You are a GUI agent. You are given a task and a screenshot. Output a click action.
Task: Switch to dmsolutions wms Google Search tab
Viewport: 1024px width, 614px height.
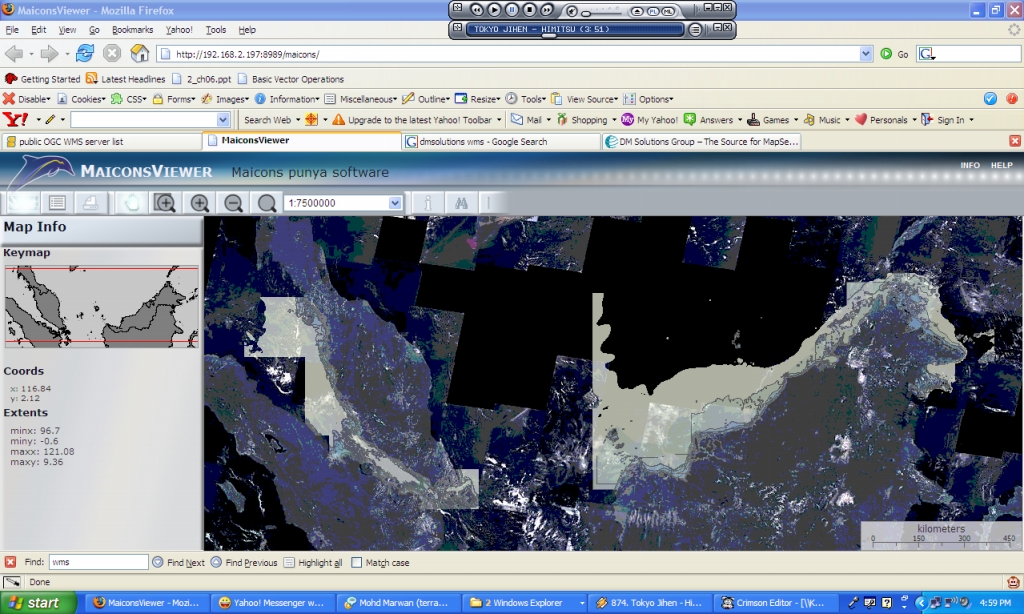point(500,141)
